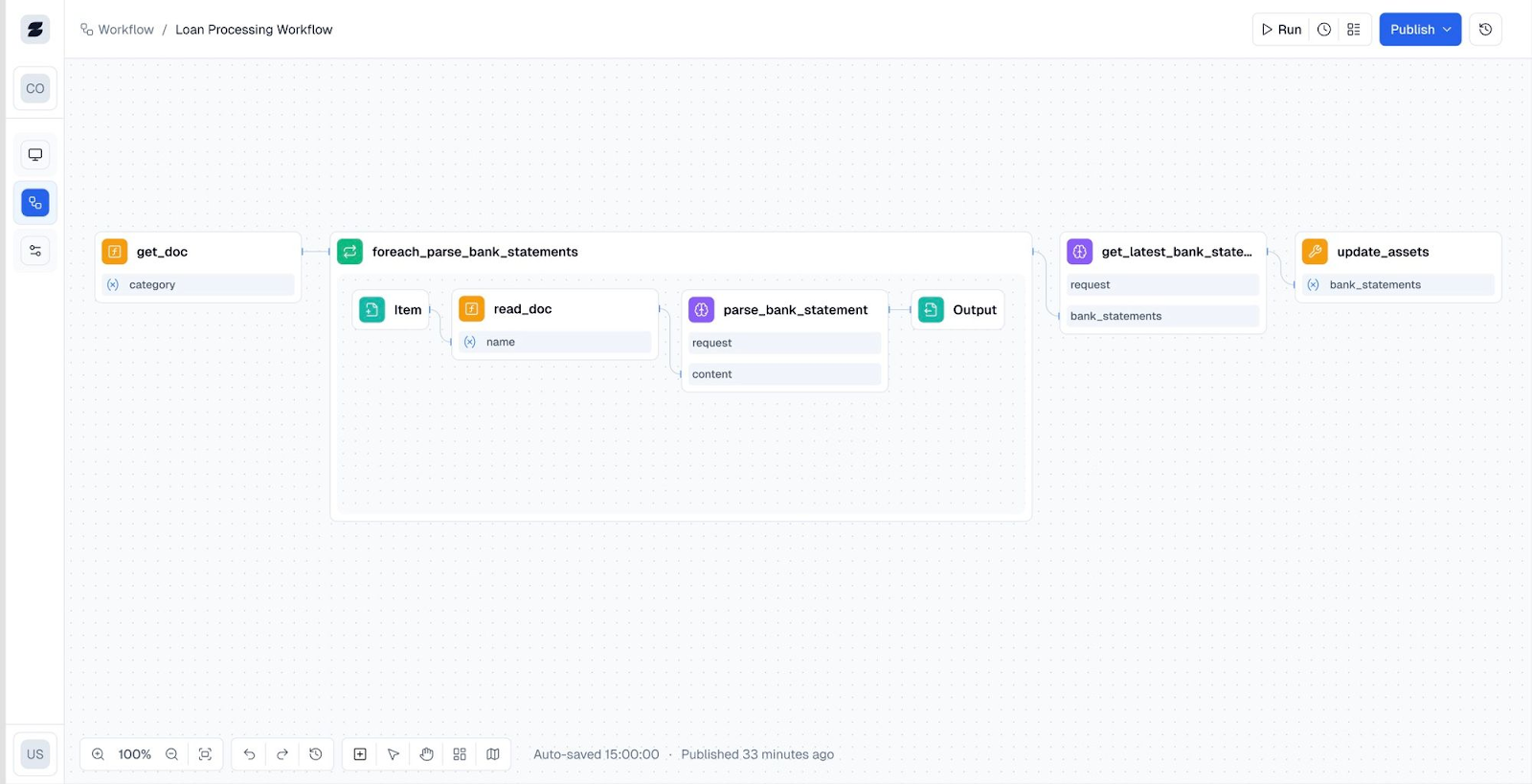Open change history in bottom toolbar

pyautogui.click(x=316, y=754)
